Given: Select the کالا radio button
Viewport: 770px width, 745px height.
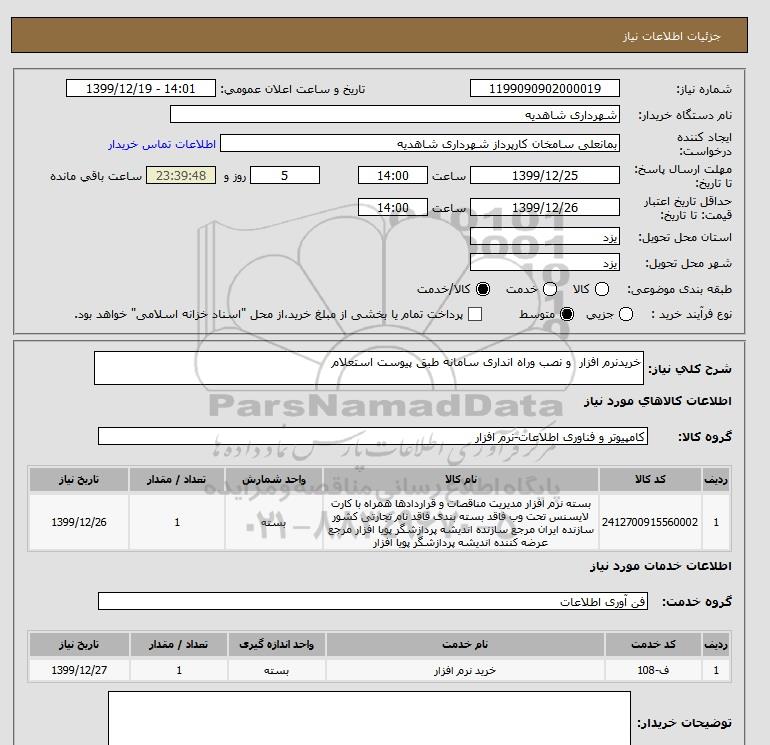Looking at the screenshot, I should click(602, 289).
